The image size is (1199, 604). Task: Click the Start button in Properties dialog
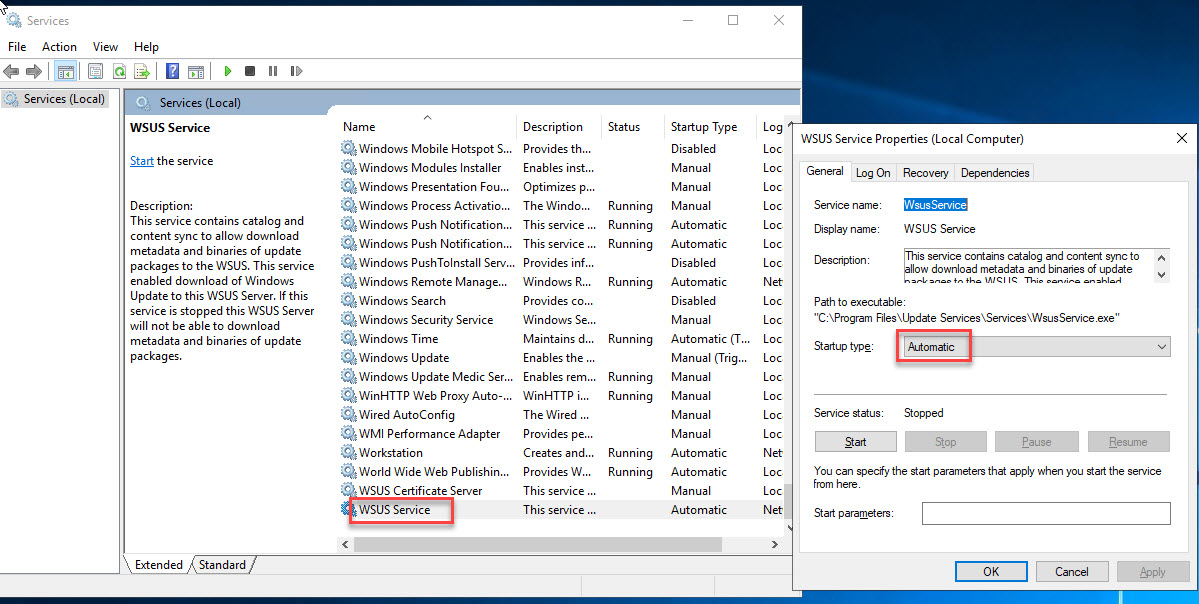click(855, 442)
